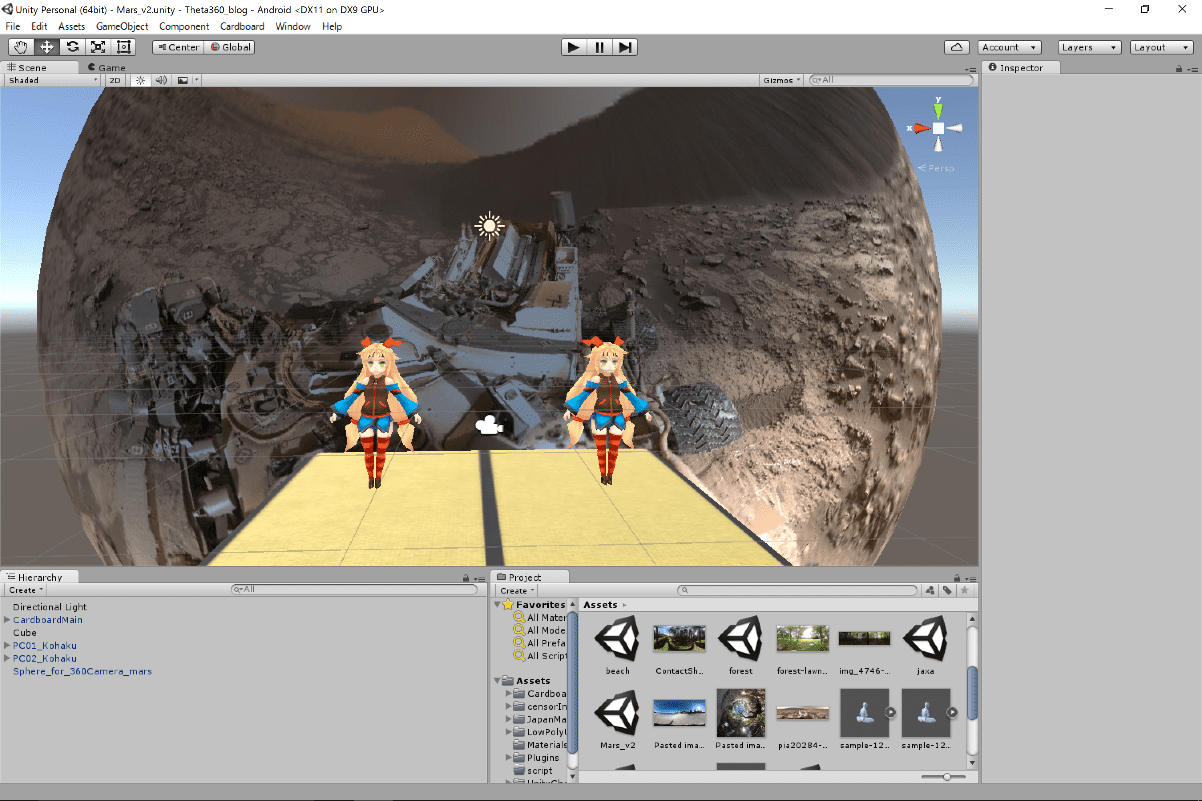The width and height of the screenshot is (1202, 801).
Task: Save search with the star icon
Action: pos(964,591)
